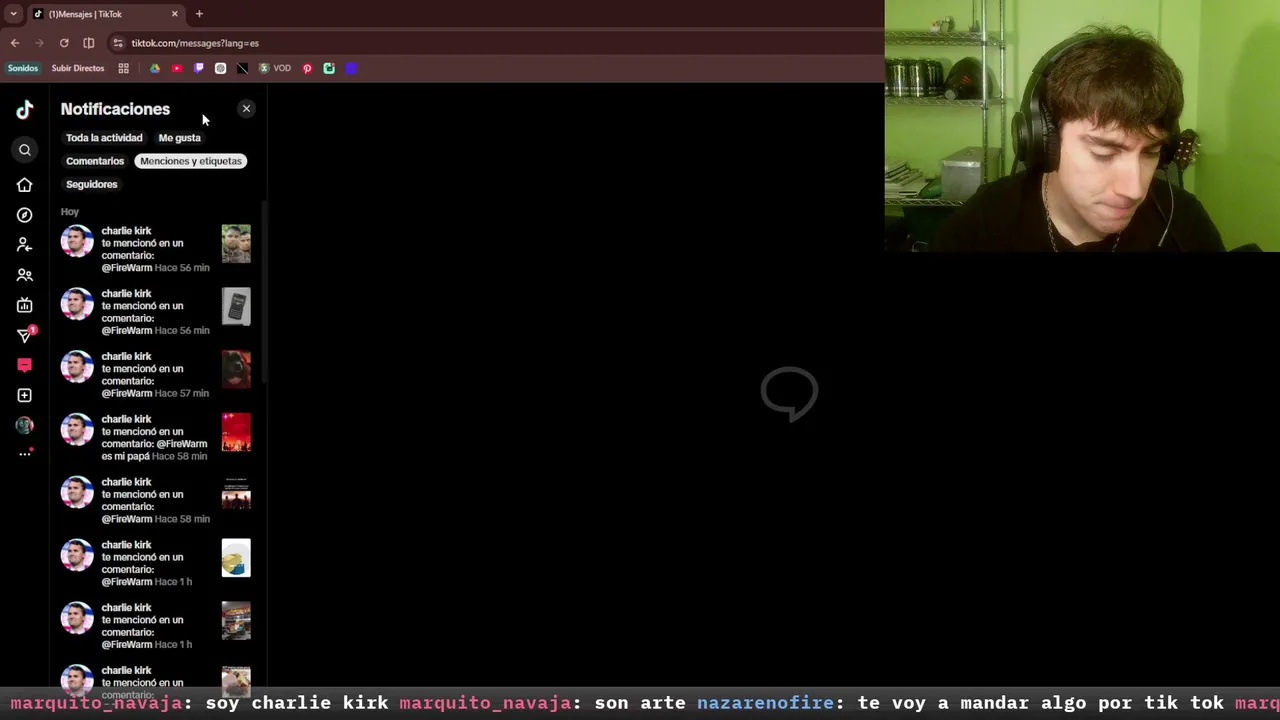
Task: Open the tab search dropdown arrow
Action: point(13,14)
